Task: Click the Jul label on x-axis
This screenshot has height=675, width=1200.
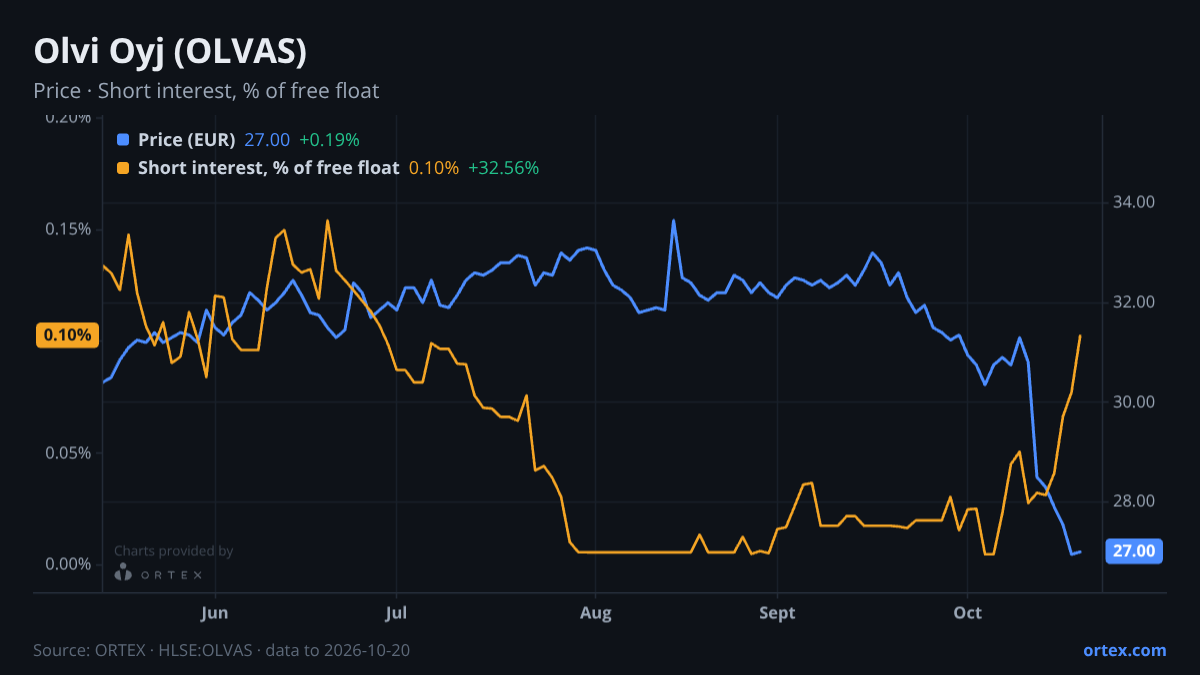Action: coord(396,612)
